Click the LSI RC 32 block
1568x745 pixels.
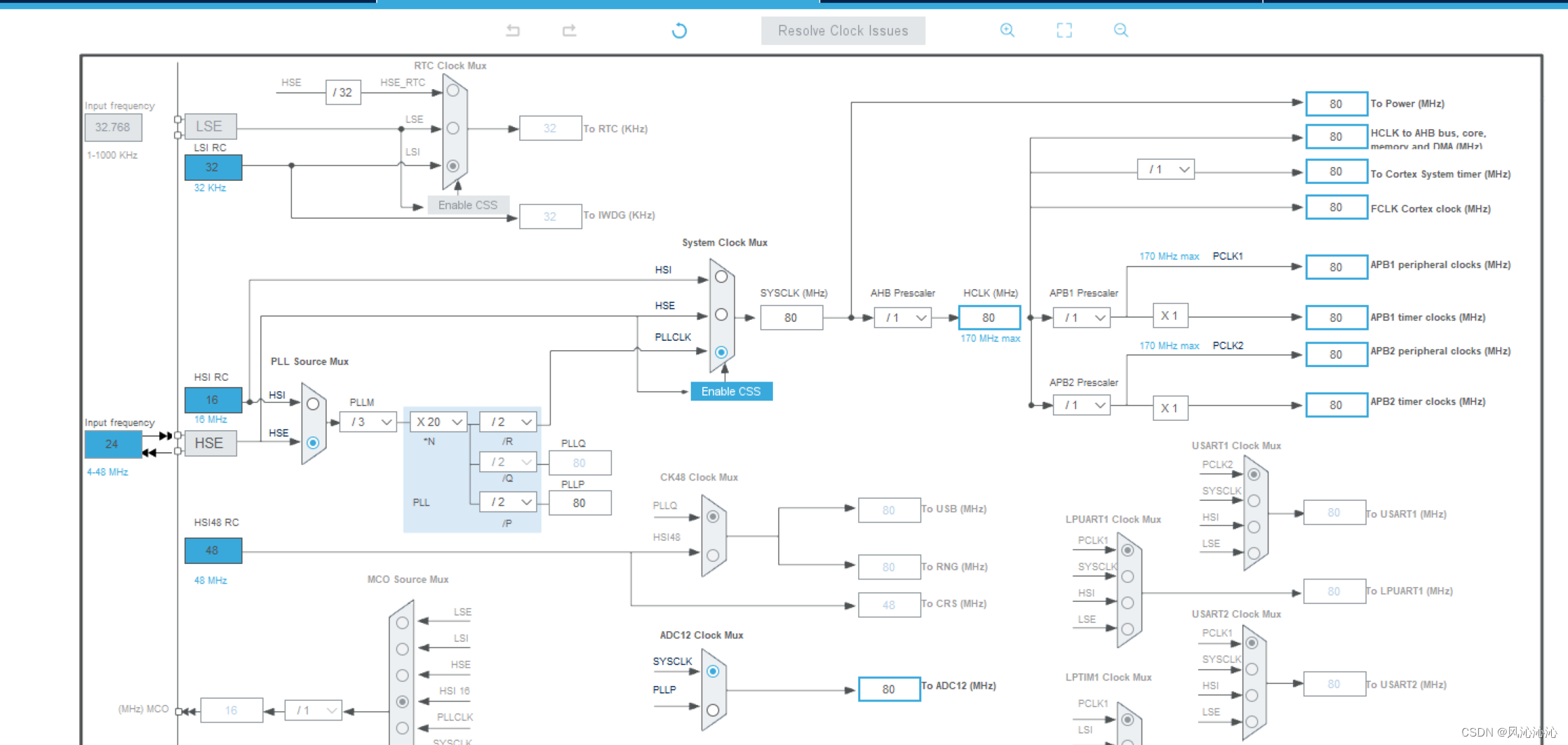(x=213, y=168)
